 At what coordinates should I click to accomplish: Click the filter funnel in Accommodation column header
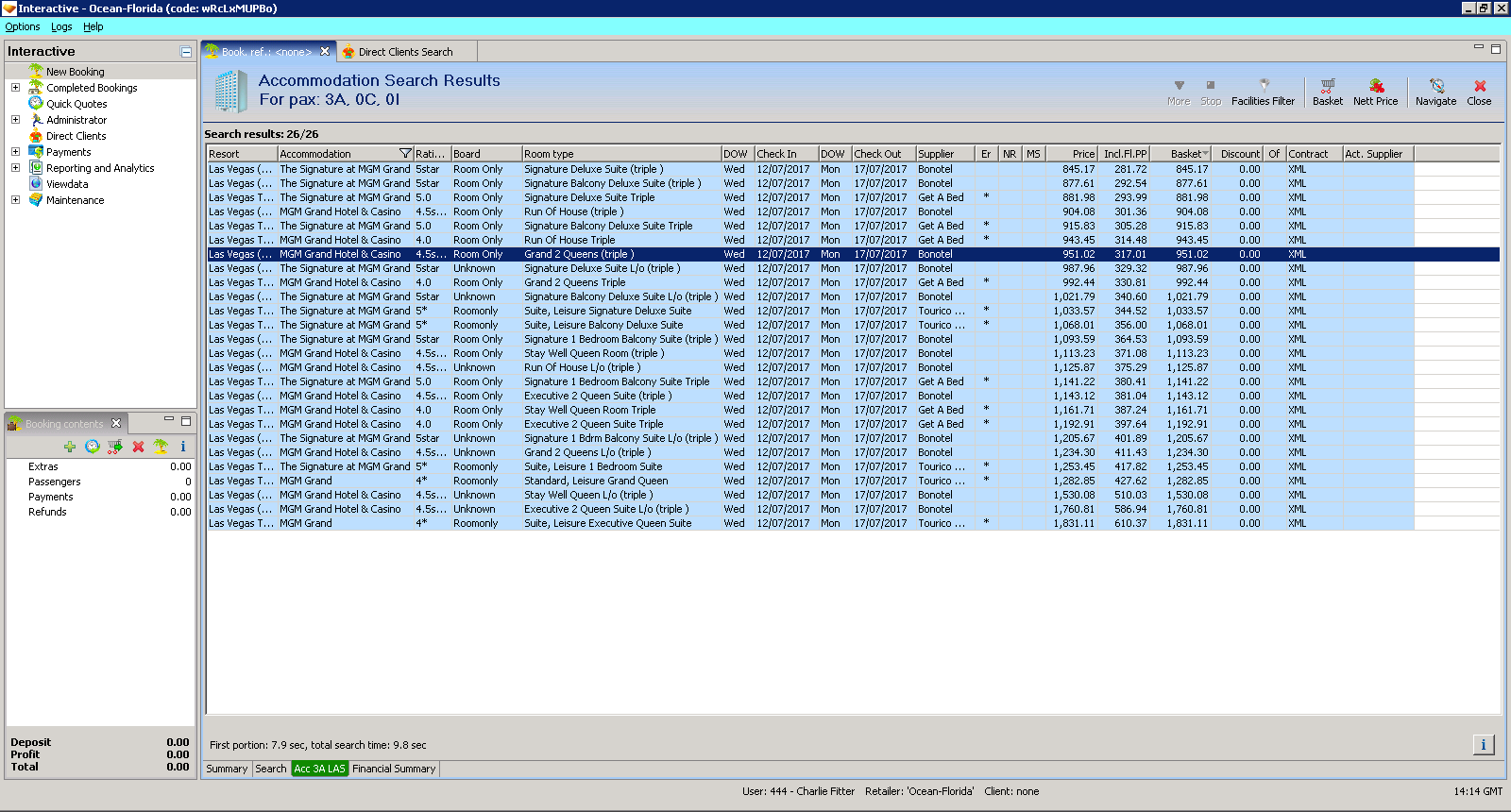405,154
